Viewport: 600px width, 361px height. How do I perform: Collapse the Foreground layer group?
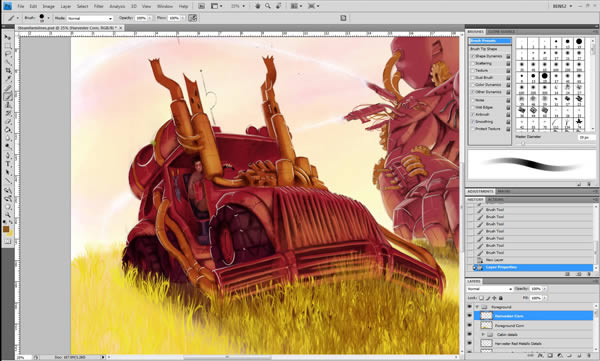[477, 307]
